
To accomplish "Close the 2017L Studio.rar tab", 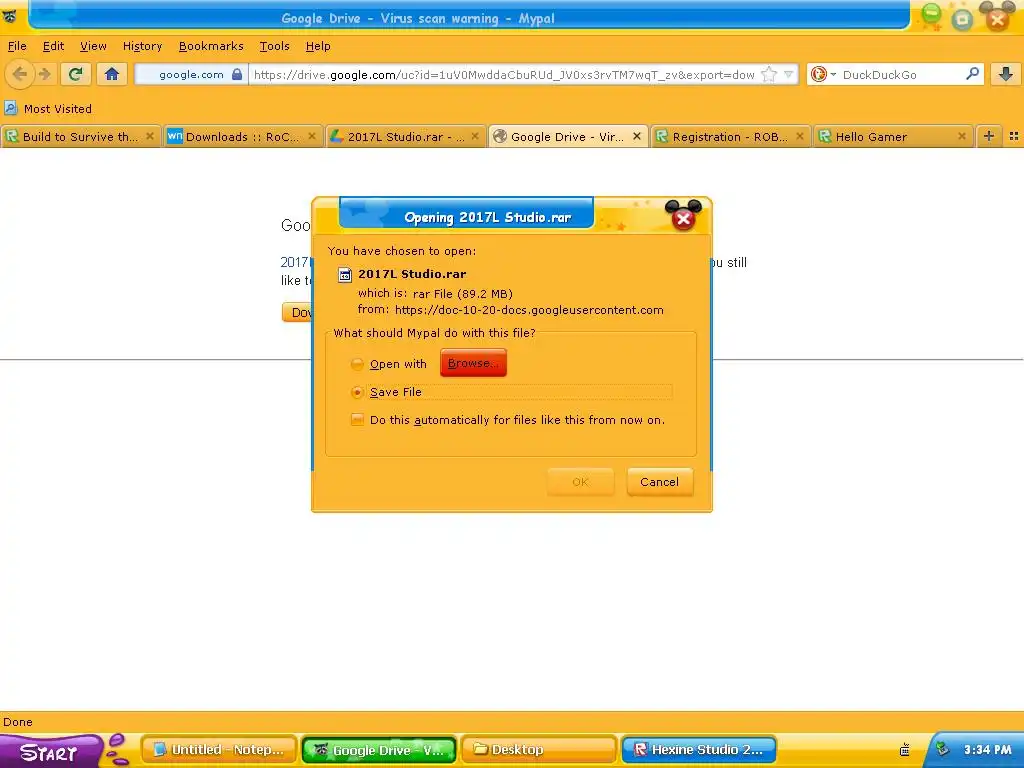I will point(475,136).
